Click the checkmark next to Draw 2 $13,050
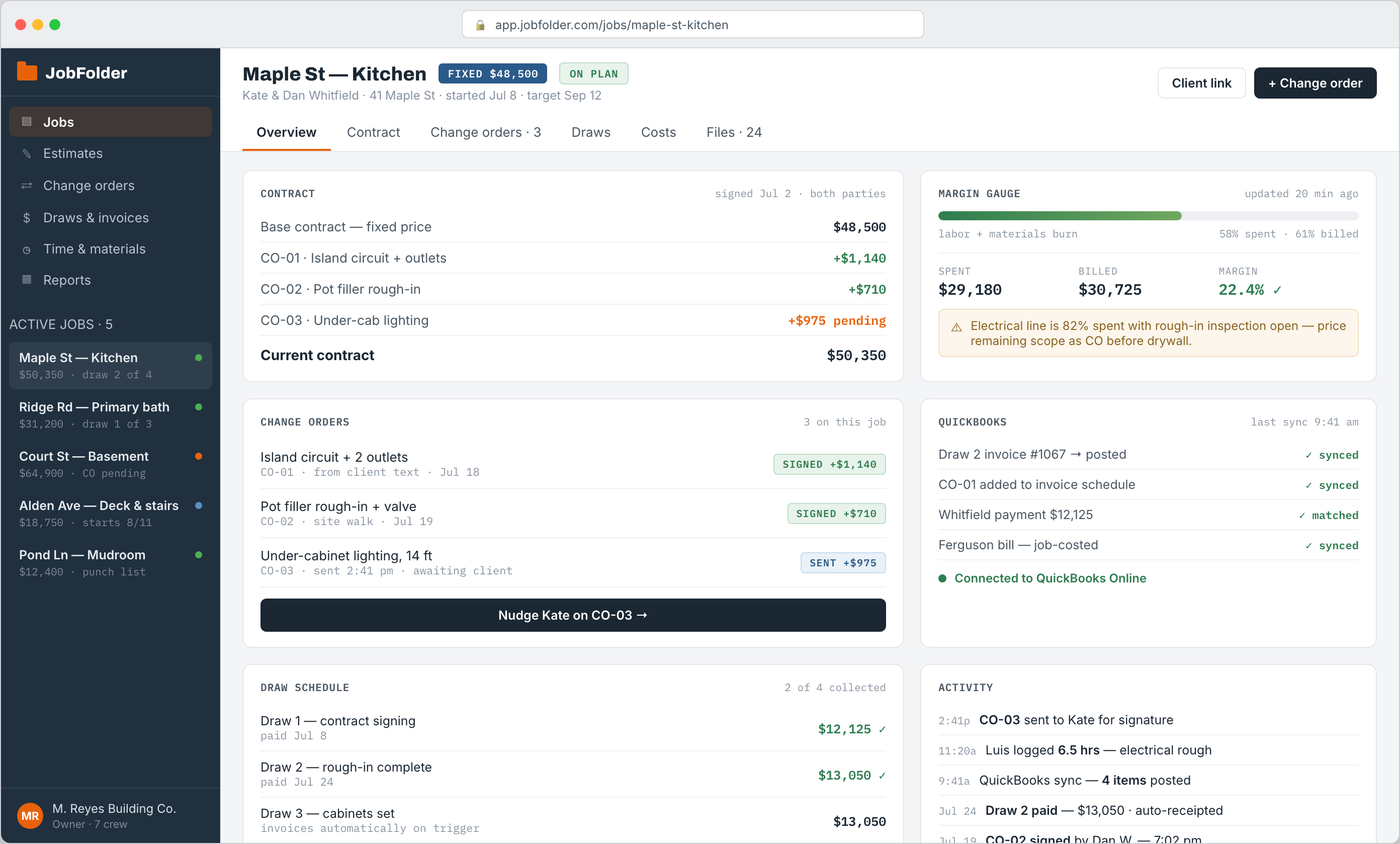Viewport: 1400px width, 844px height. point(882,776)
